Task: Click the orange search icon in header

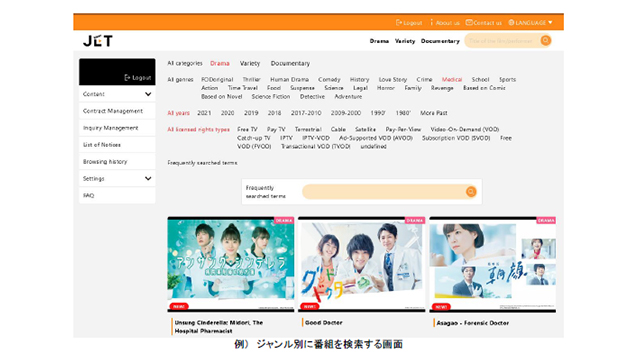Action: pos(545,40)
